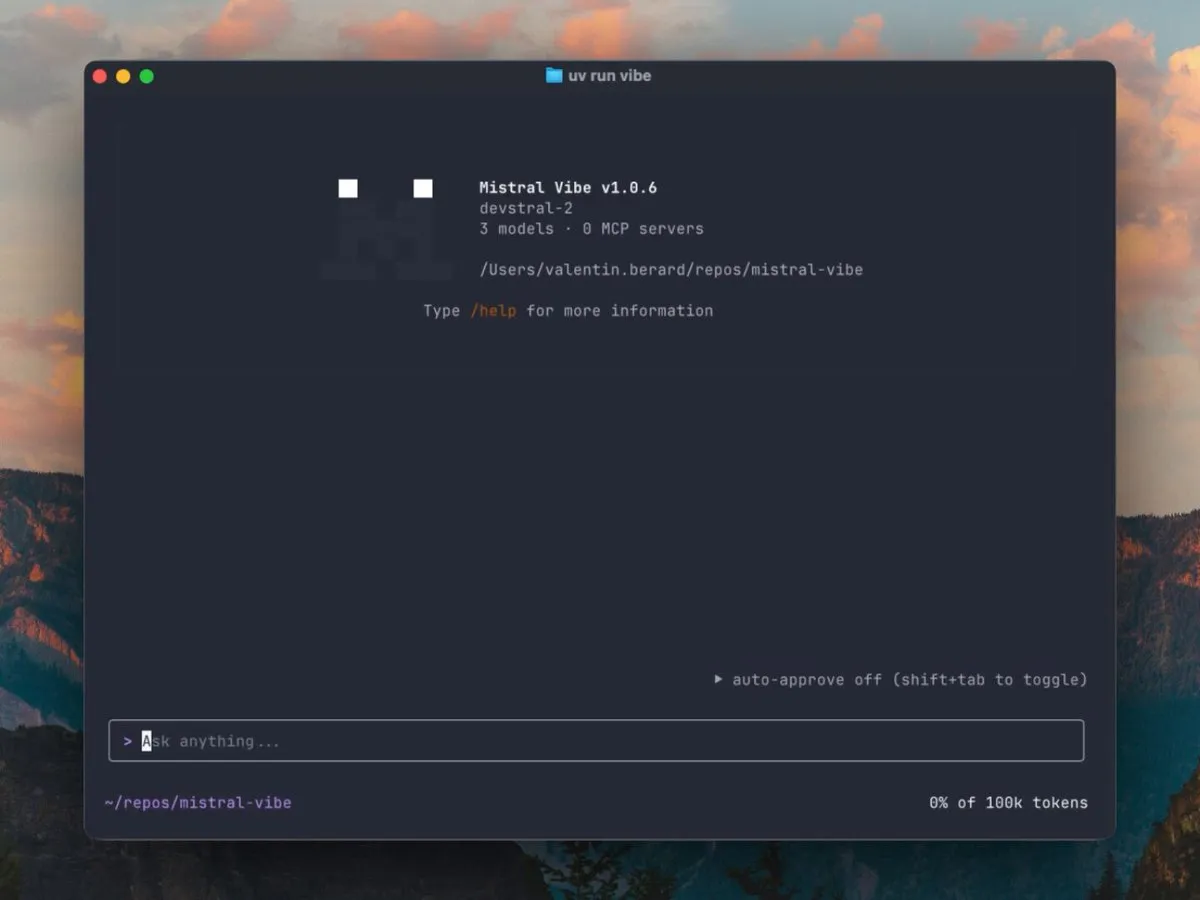Image resolution: width=1200 pixels, height=900 pixels.
Task: Click the > prompt symbol in input box
Action: coord(128,741)
